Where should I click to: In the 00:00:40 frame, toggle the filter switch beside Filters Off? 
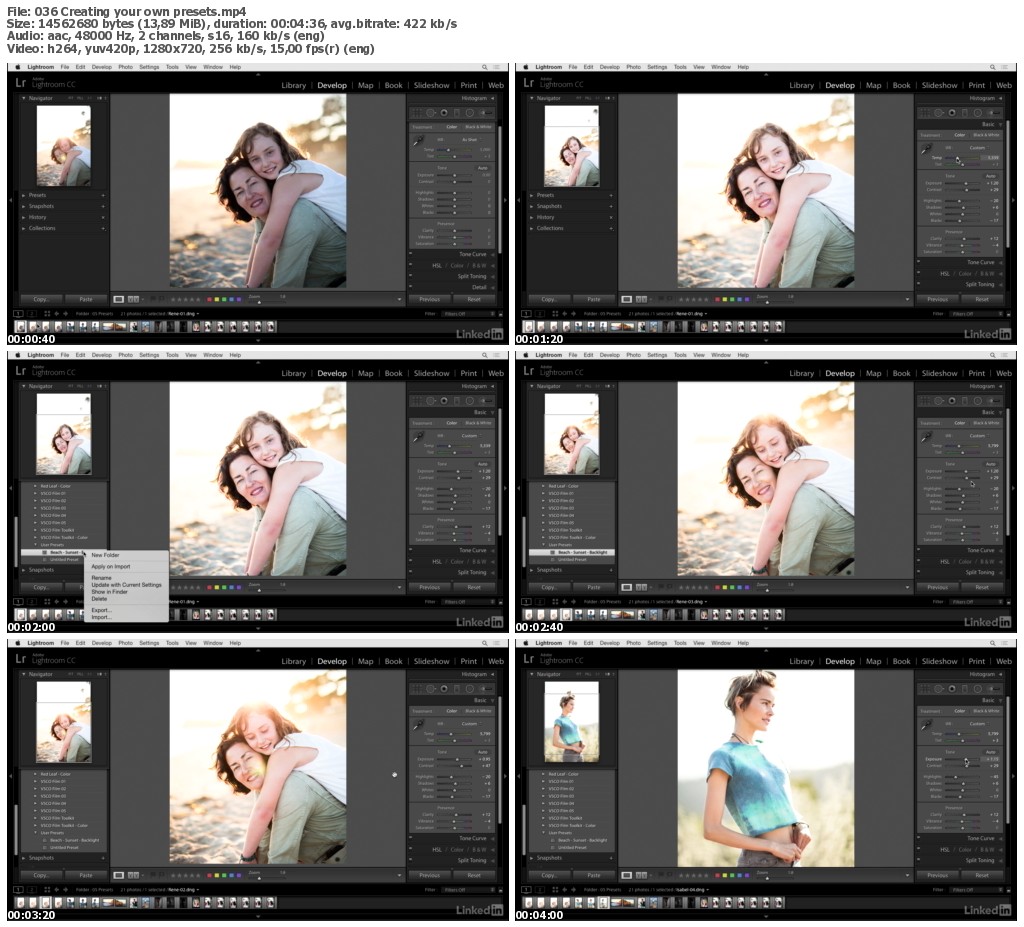[x=501, y=314]
